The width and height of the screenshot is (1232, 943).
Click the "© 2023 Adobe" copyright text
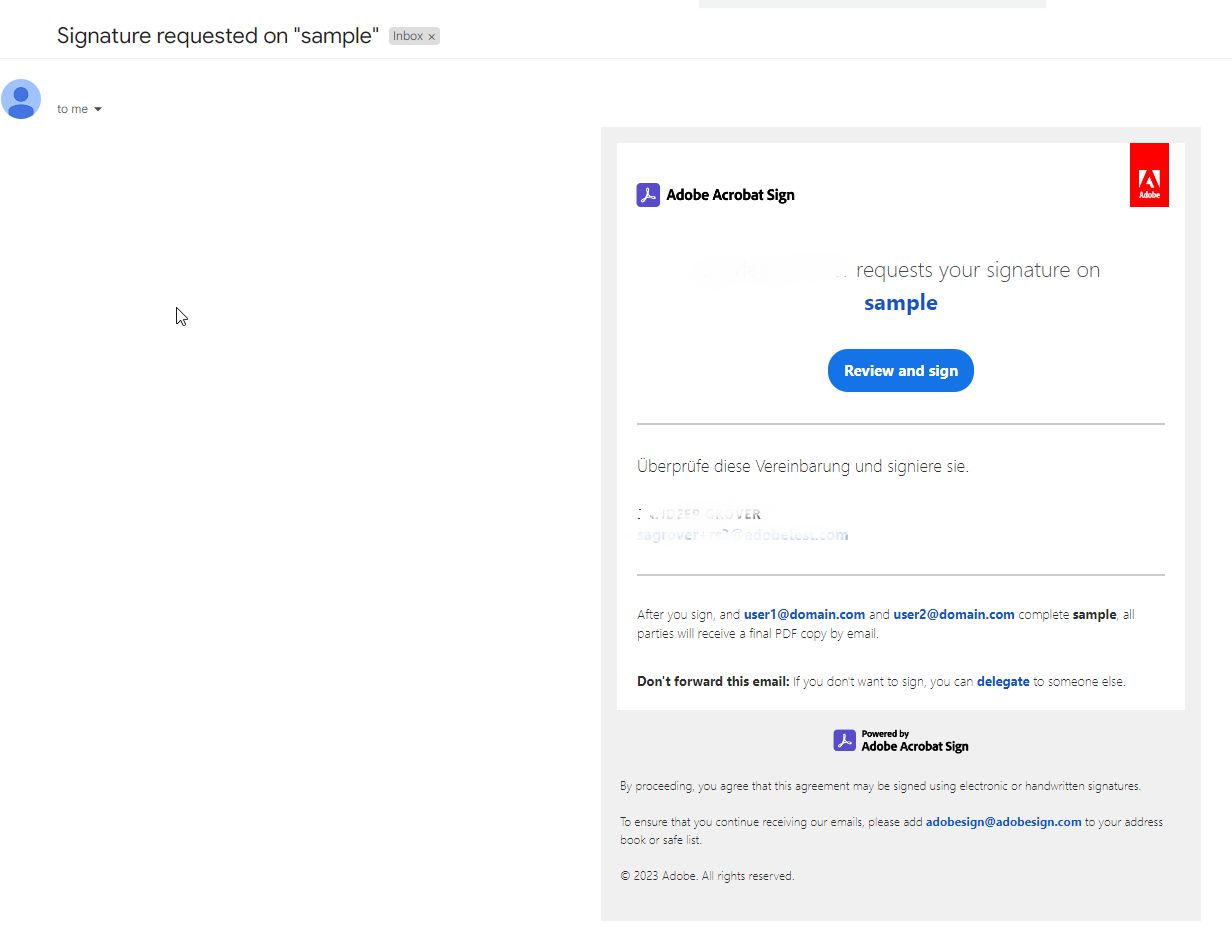click(x=706, y=876)
